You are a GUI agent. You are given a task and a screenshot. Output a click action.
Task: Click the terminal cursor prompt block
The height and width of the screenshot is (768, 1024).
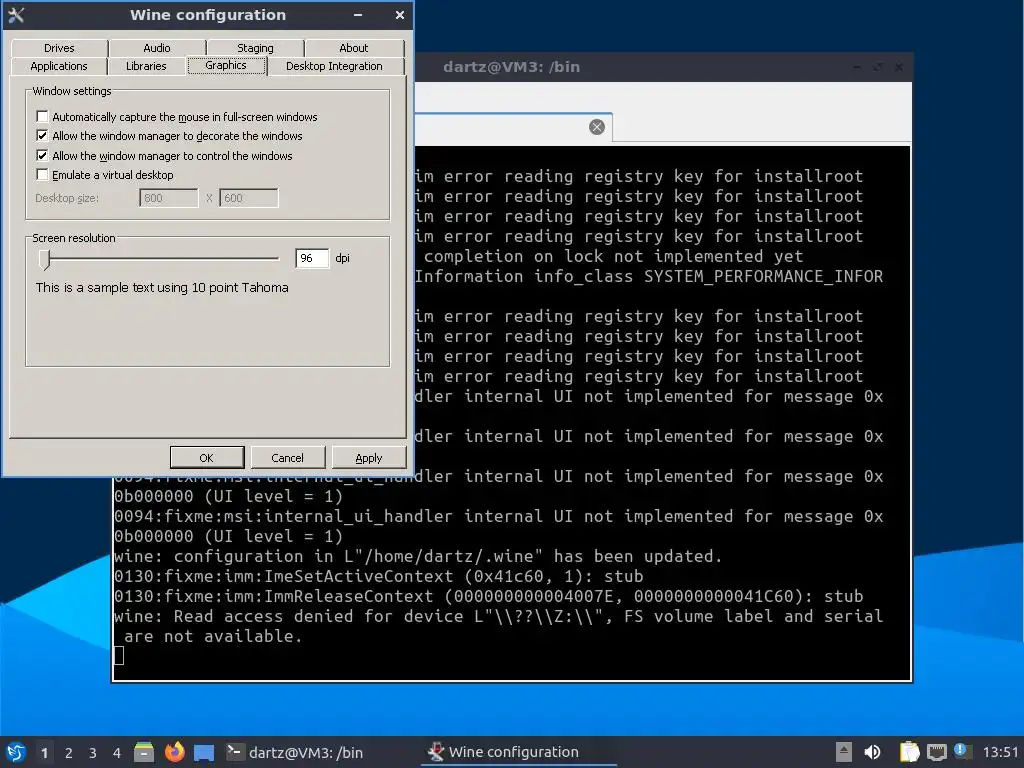119,655
